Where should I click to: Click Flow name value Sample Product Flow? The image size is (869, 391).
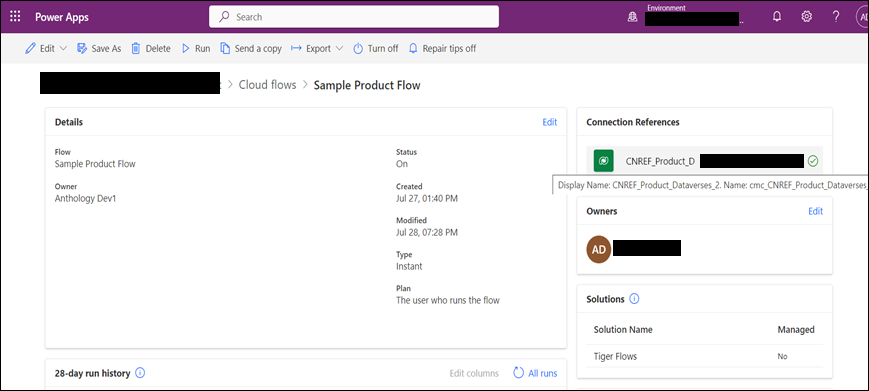click(95, 164)
